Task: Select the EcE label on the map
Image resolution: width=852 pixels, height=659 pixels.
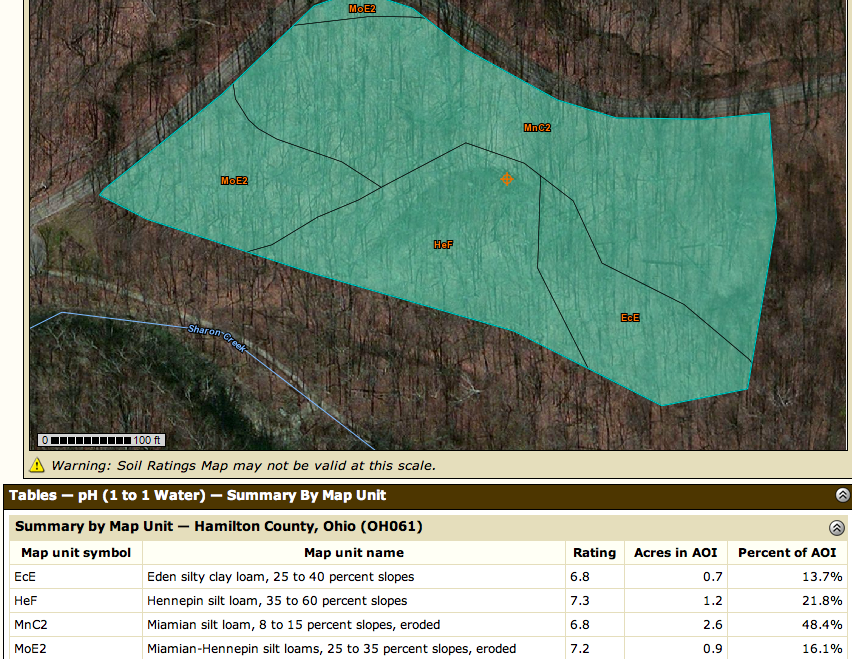Action: point(630,318)
